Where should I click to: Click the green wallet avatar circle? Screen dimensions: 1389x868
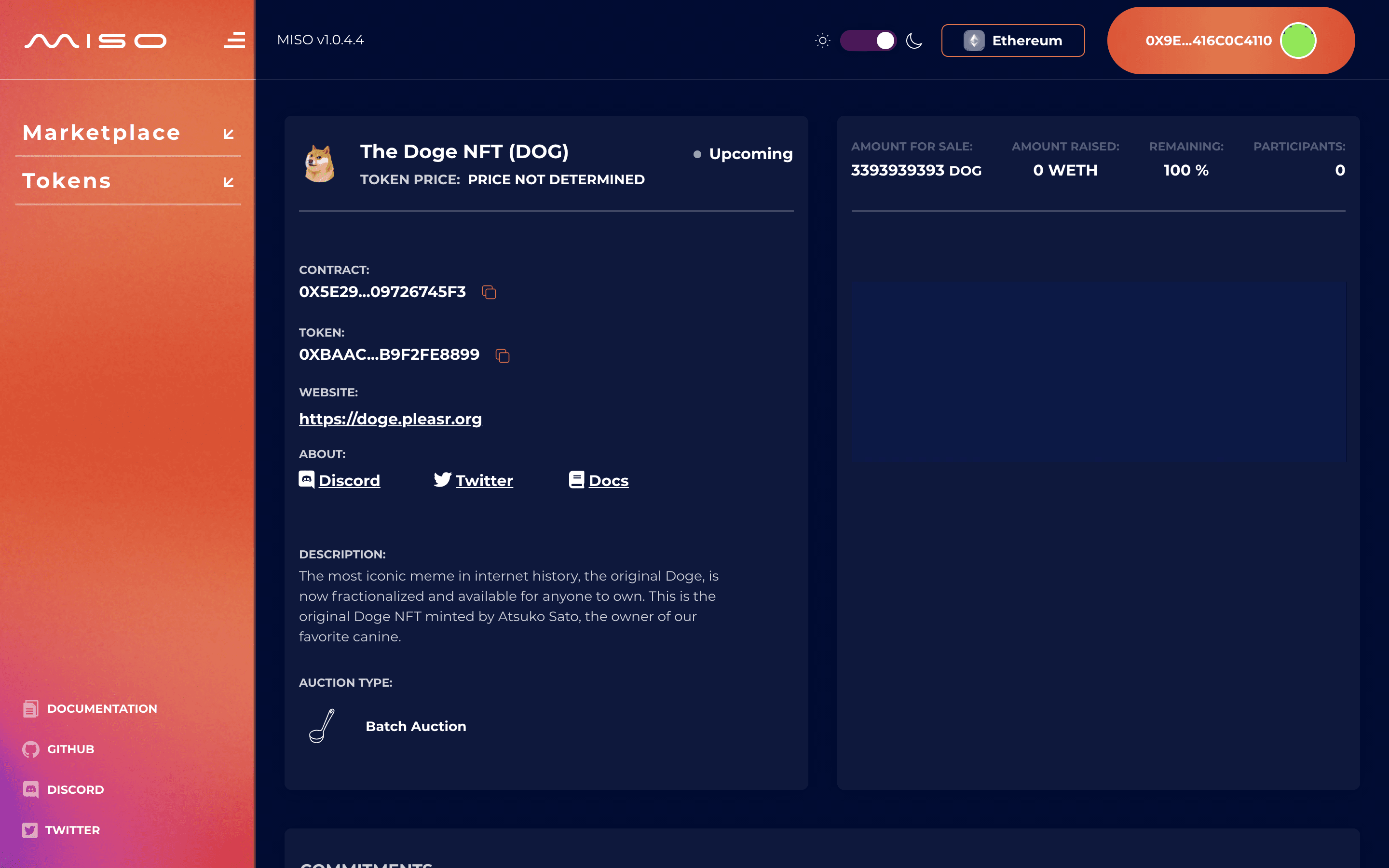(1298, 41)
